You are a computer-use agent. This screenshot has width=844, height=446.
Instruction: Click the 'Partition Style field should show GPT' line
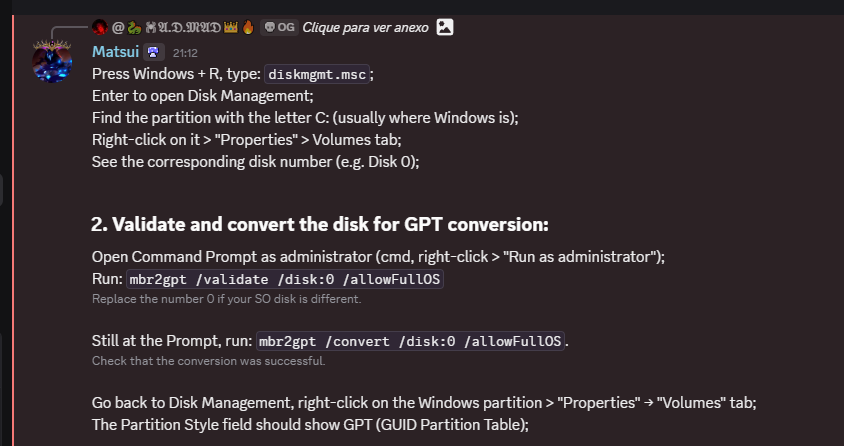pos(310,424)
